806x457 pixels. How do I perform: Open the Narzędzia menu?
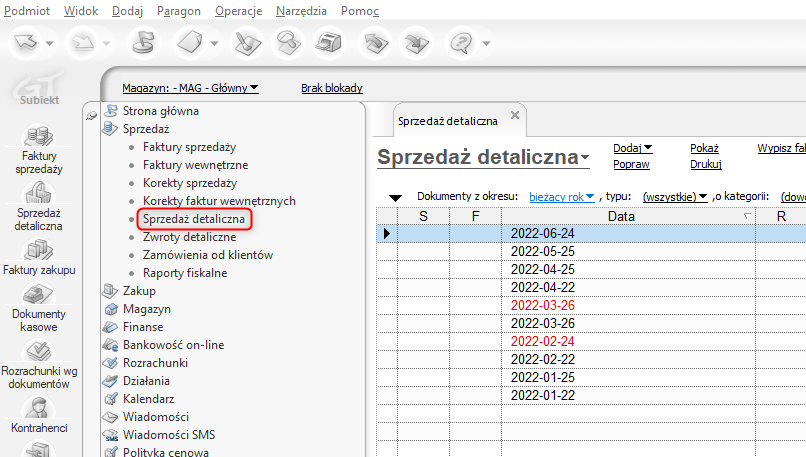click(x=301, y=11)
